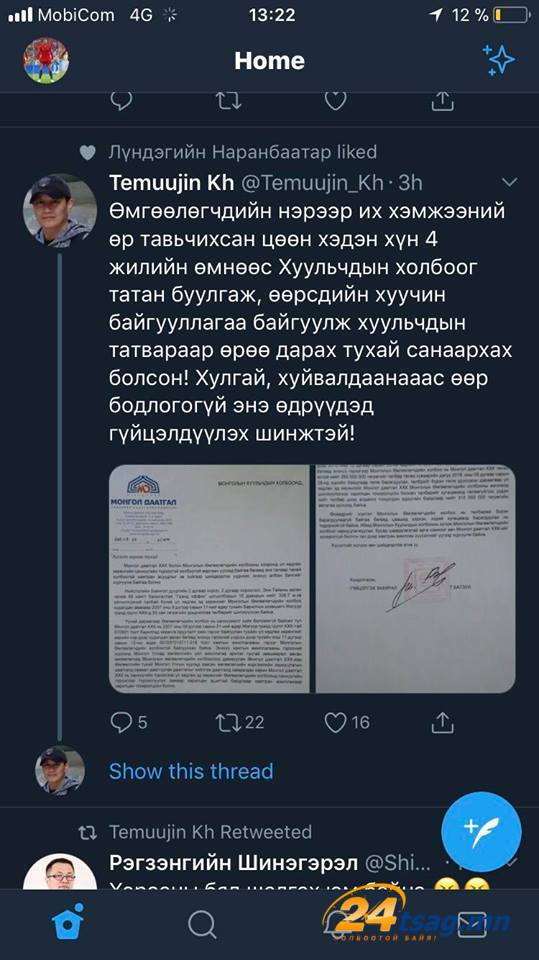Open Temuujin Kh's profile picture
The height and width of the screenshot is (960, 539).
(x=59, y=211)
